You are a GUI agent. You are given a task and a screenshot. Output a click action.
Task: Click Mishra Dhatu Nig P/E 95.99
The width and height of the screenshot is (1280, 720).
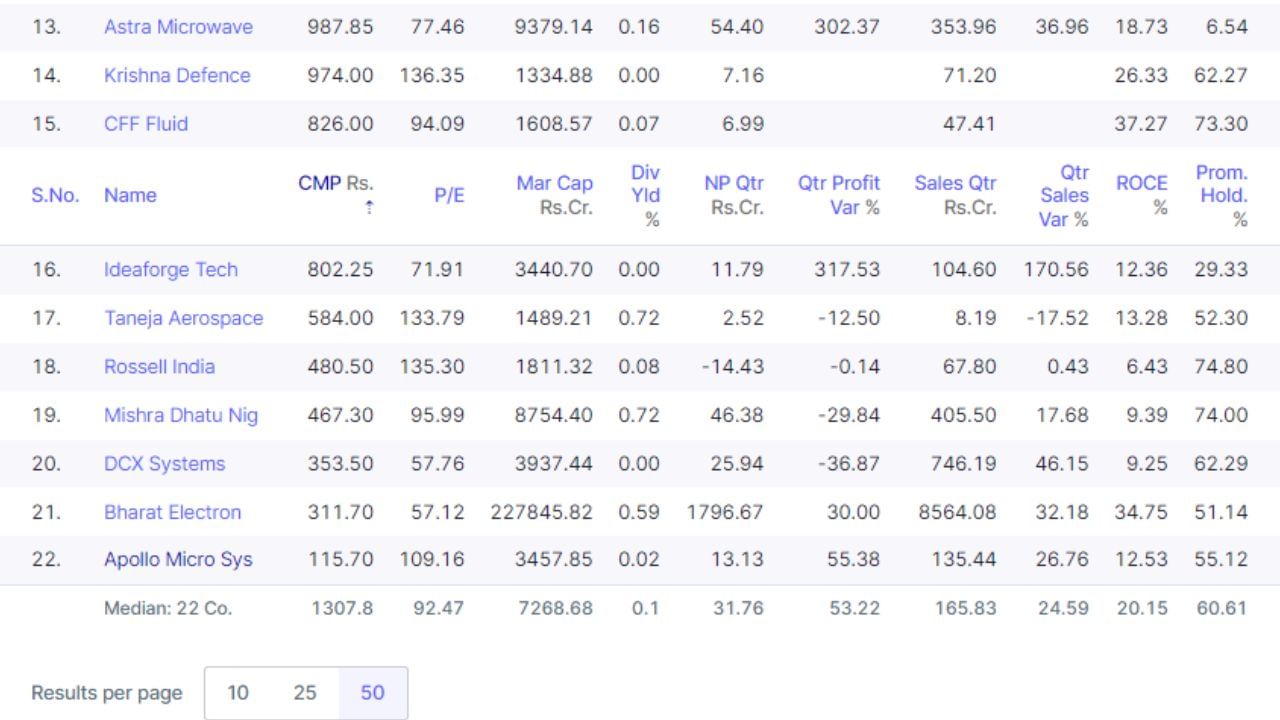(x=439, y=416)
